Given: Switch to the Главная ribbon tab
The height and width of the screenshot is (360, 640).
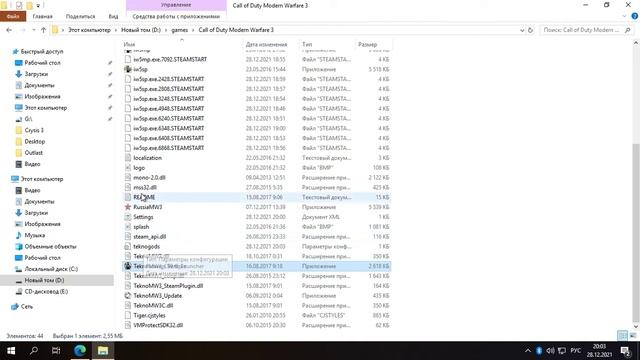Looking at the screenshot, I should [42, 16].
